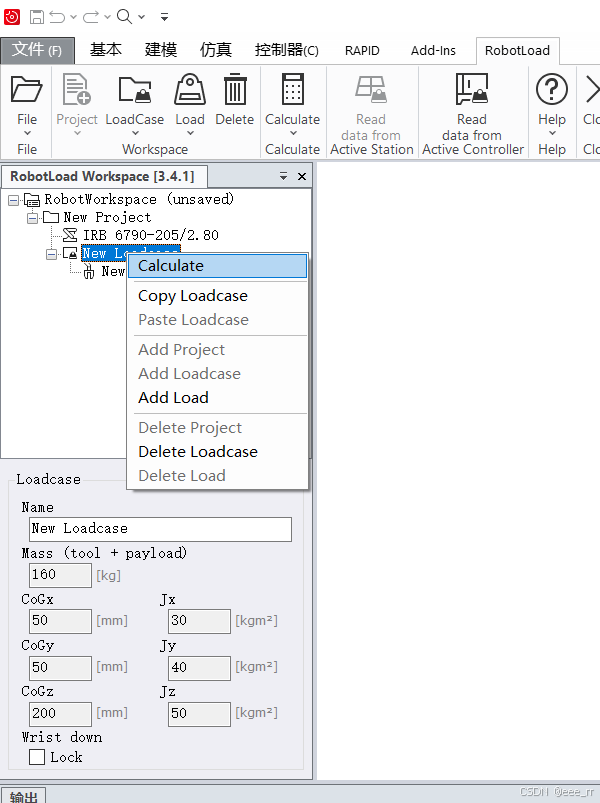Choose Copy Loadcase in context menu

[x=218, y=296]
